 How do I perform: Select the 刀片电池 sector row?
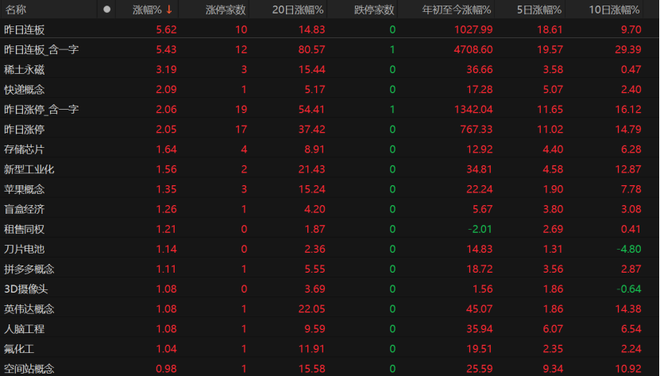(x=329, y=249)
